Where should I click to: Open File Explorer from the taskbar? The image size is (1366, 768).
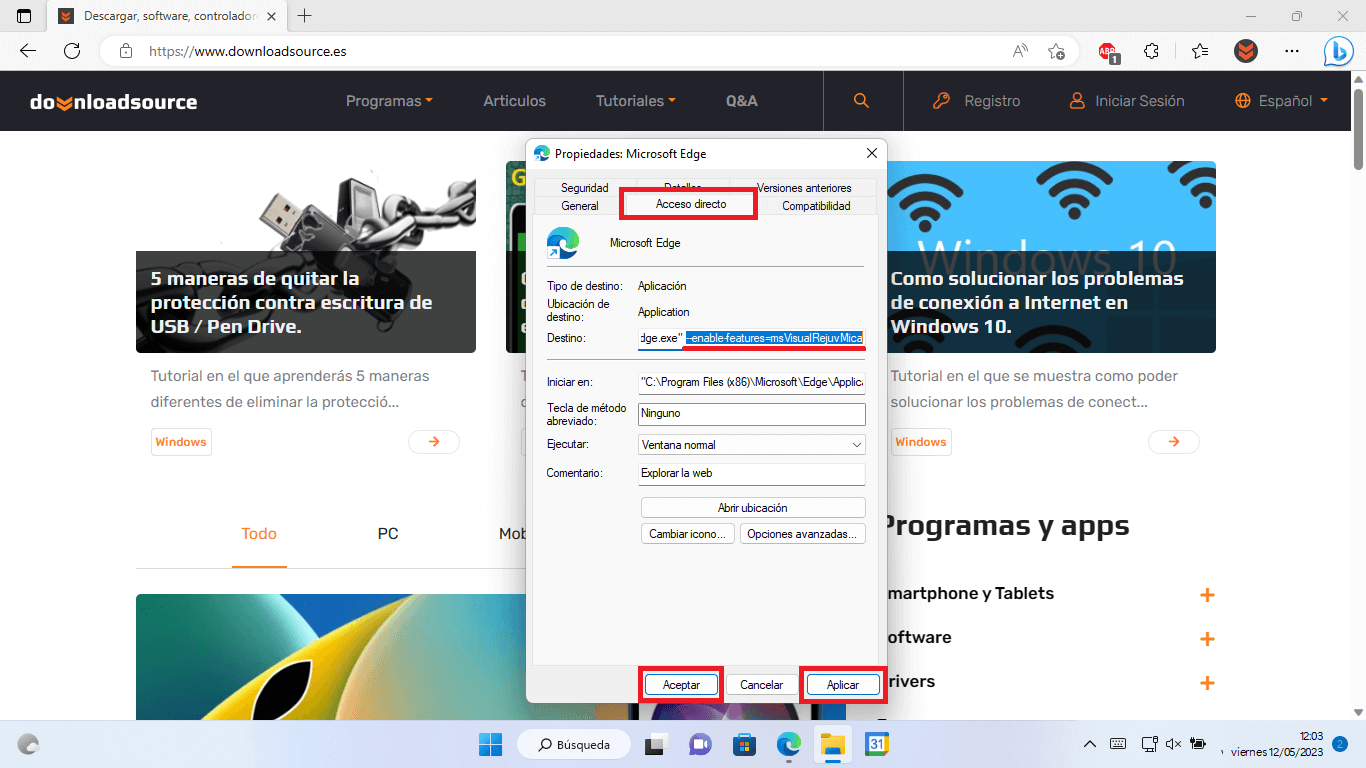pyautogui.click(x=833, y=744)
